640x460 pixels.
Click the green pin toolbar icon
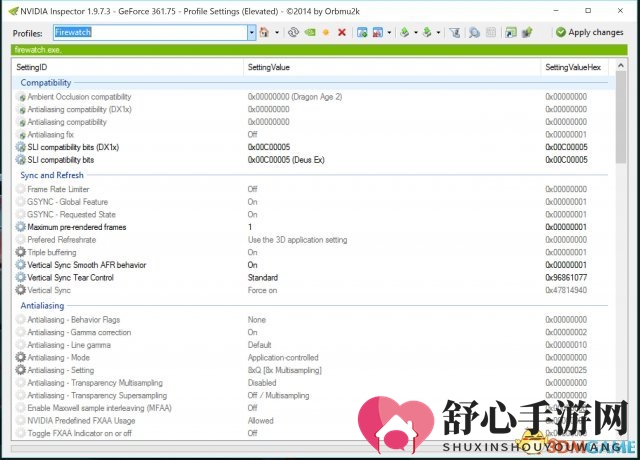tap(527, 32)
